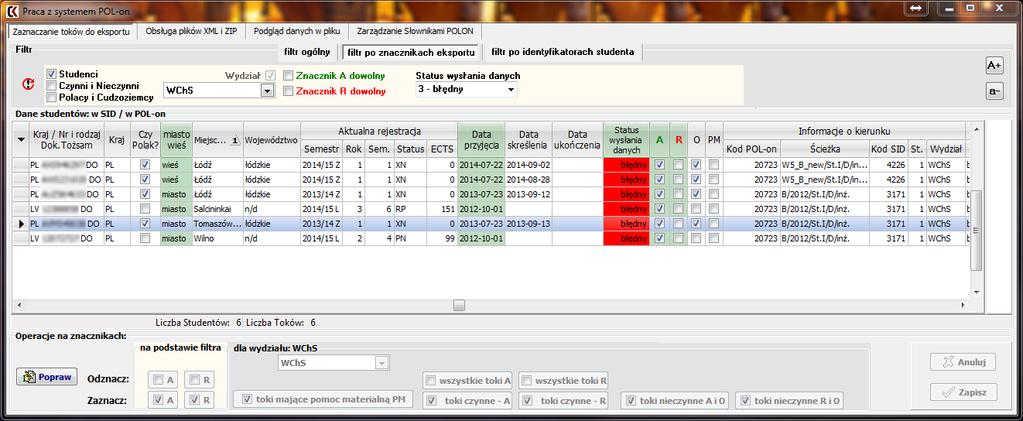Decrease font size with a- button
The image size is (1023, 421).
point(994,93)
